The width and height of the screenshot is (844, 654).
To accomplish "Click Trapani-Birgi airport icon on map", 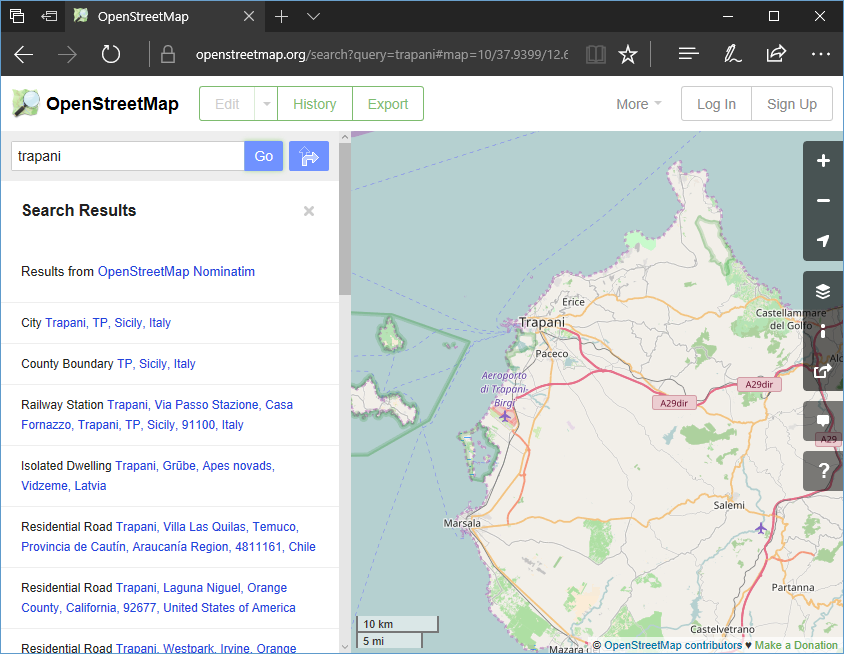I will pos(504,416).
